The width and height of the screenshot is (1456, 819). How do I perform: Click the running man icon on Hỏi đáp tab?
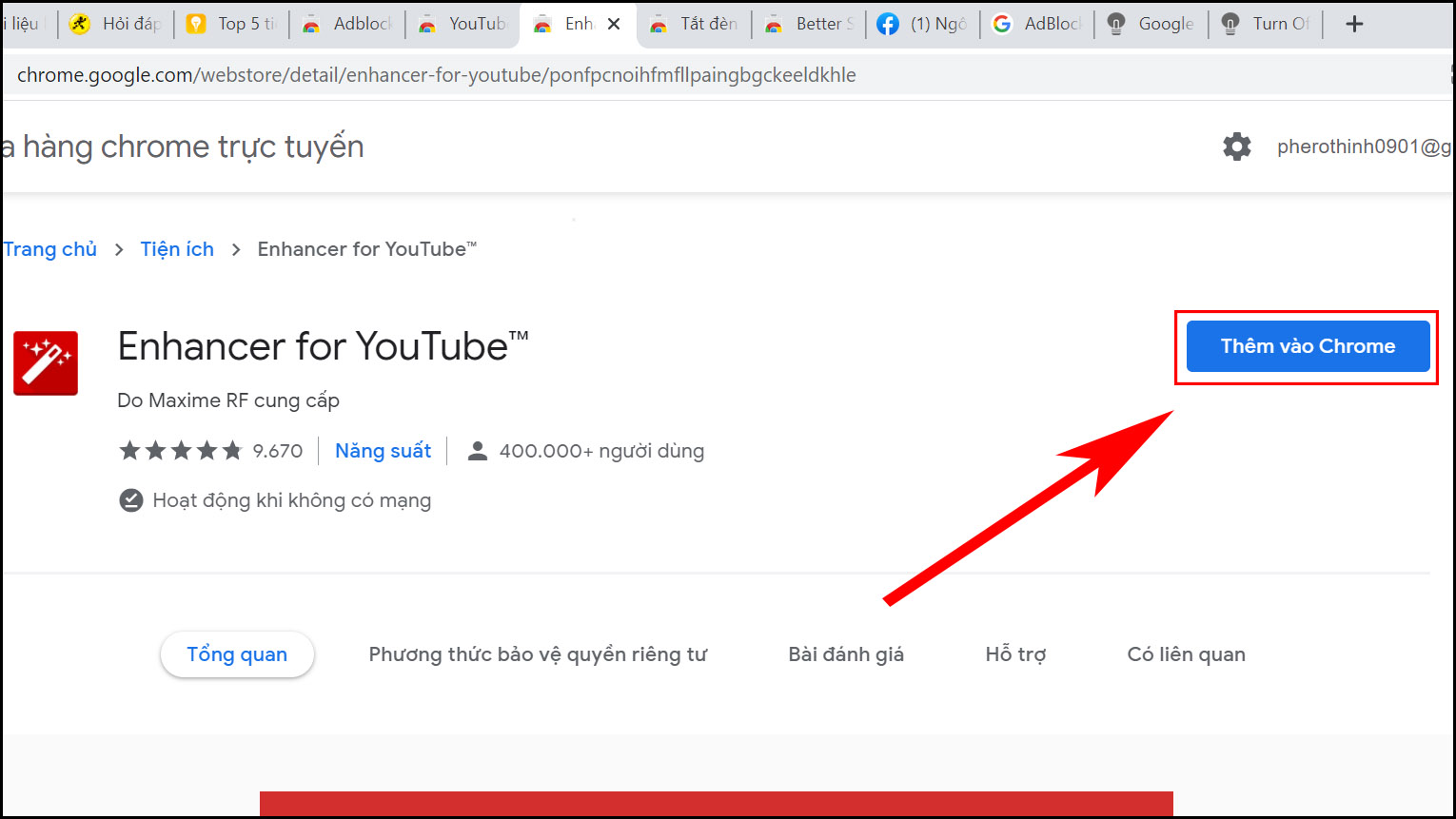(80, 24)
